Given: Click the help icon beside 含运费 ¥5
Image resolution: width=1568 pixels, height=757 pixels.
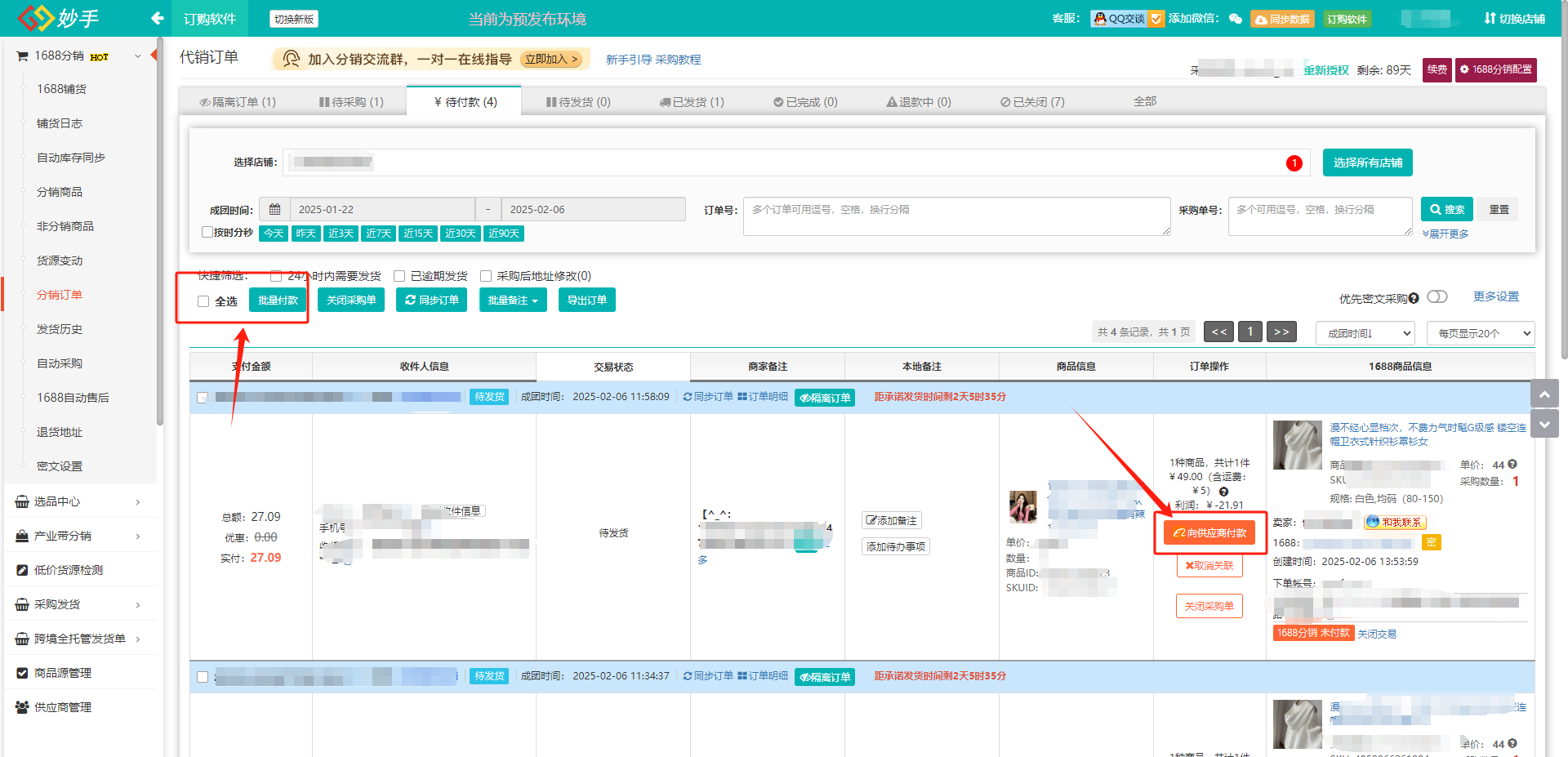Looking at the screenshot, I should point(1223,492).
